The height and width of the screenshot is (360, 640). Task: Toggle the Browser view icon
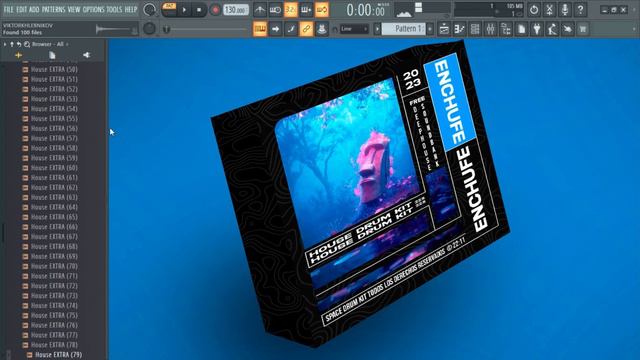tap(506, 29)
